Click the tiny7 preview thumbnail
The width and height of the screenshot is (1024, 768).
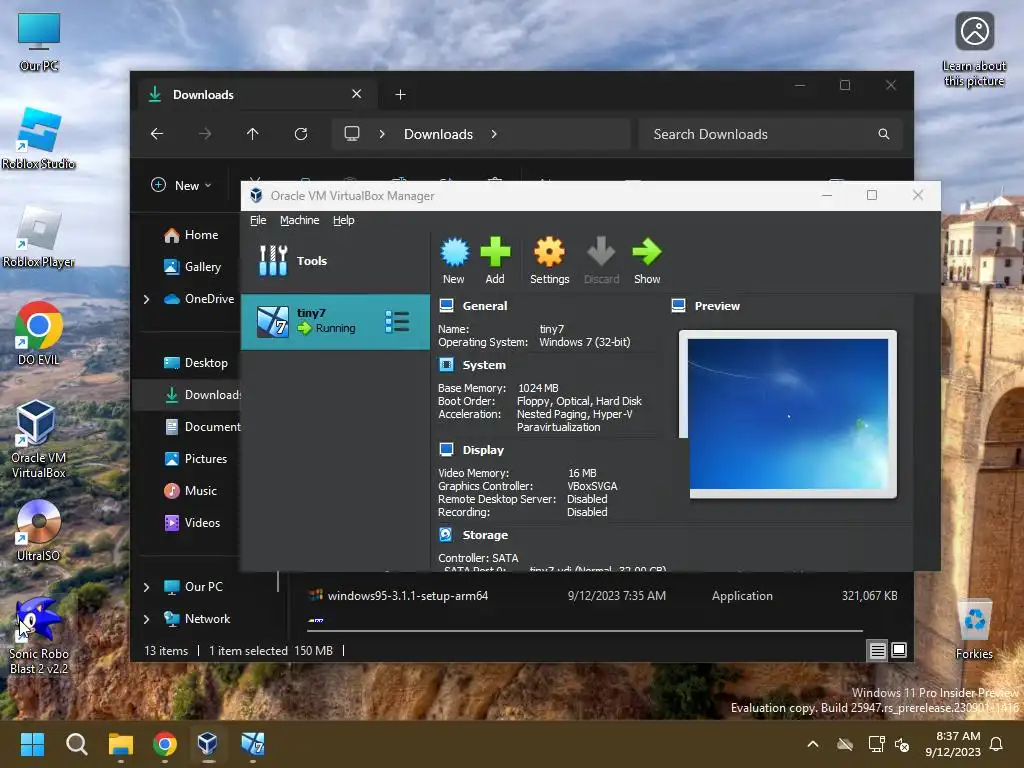(x=788, y=414)
